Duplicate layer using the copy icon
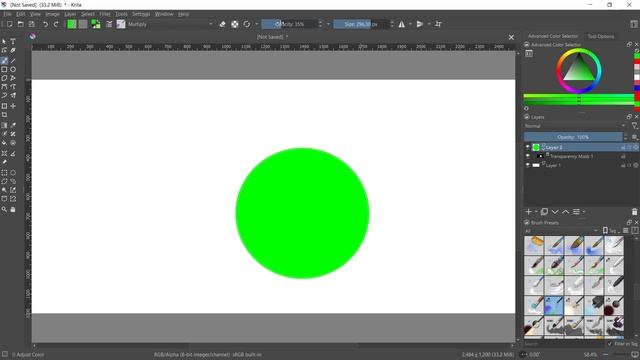This screenshot has width=640, height=360. point(544,211)
